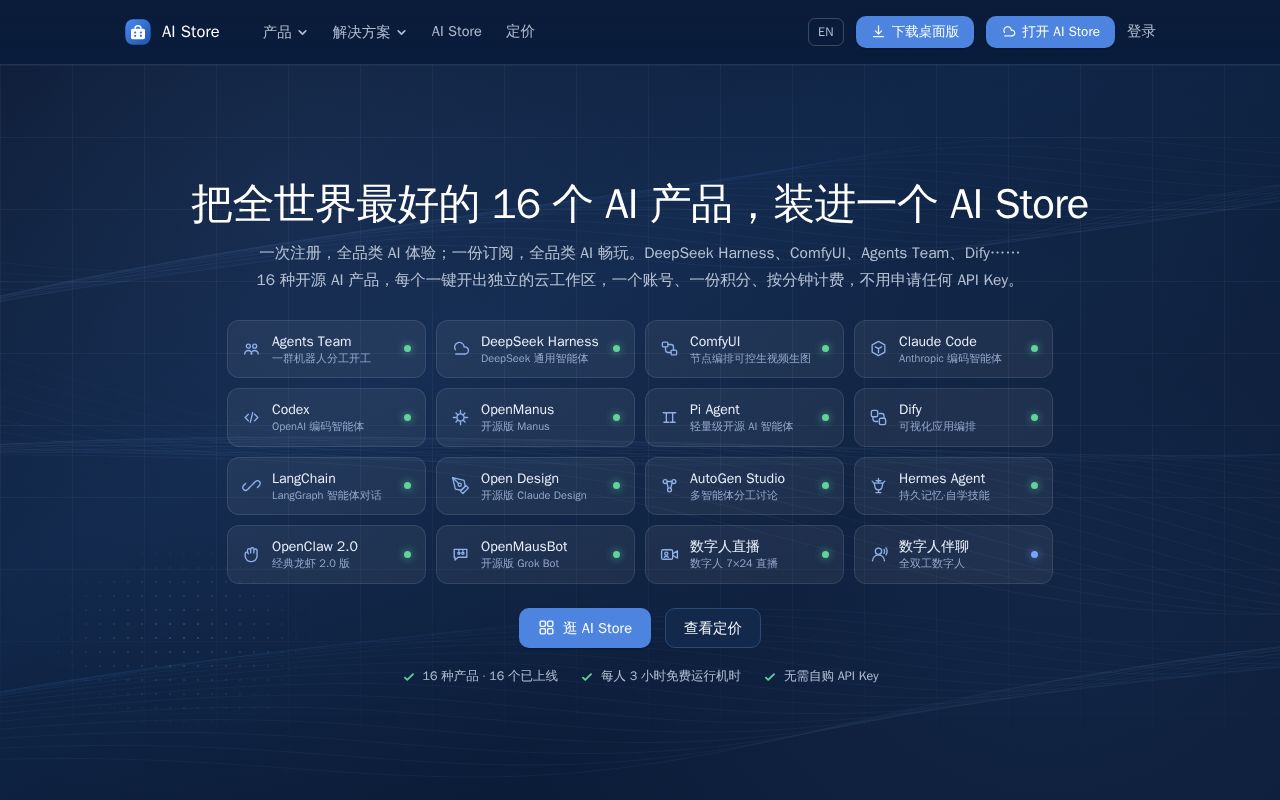
Task: Click the 数字人伴聊 card title
Action: tap(934, 547)
